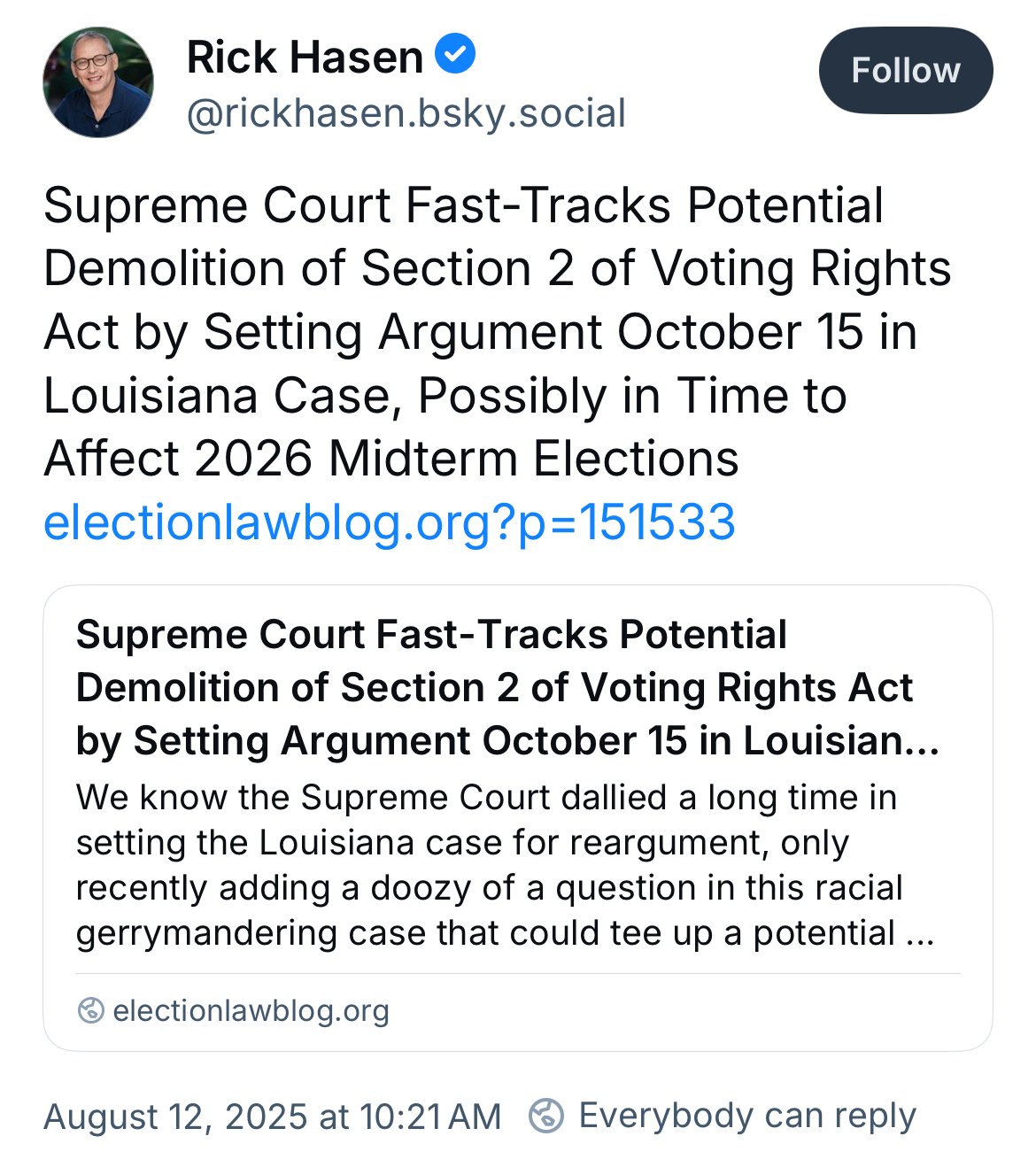Click the electionlawblog.org domain label in card

point(251,1010)
